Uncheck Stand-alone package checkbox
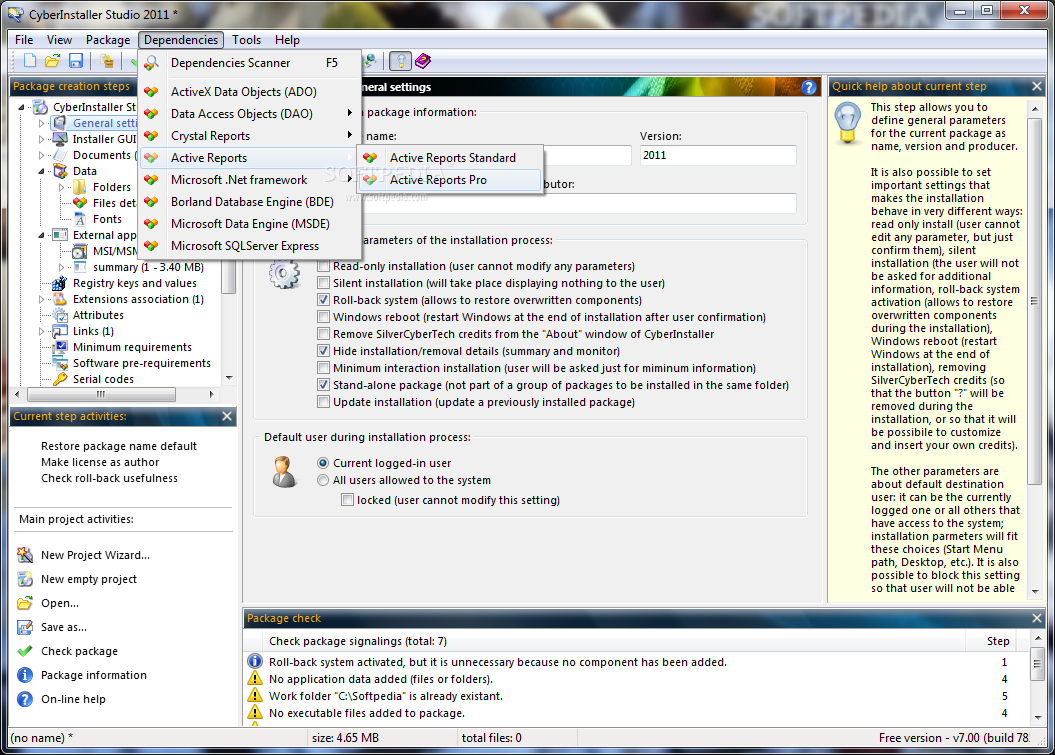The width and height of the screenshot is (1055, 755). 324,385
